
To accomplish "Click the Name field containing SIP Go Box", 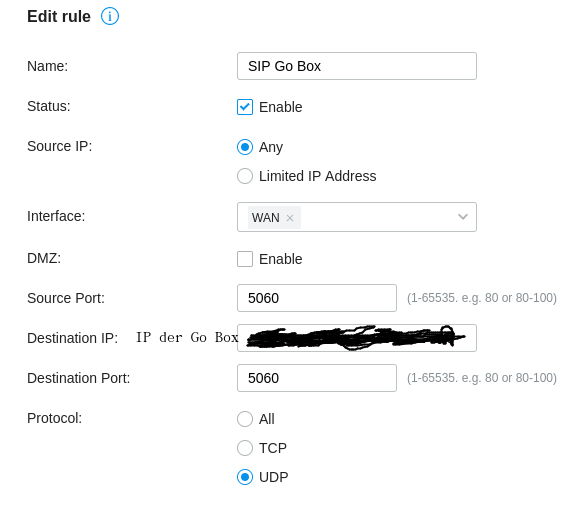I will coord(357,66).
